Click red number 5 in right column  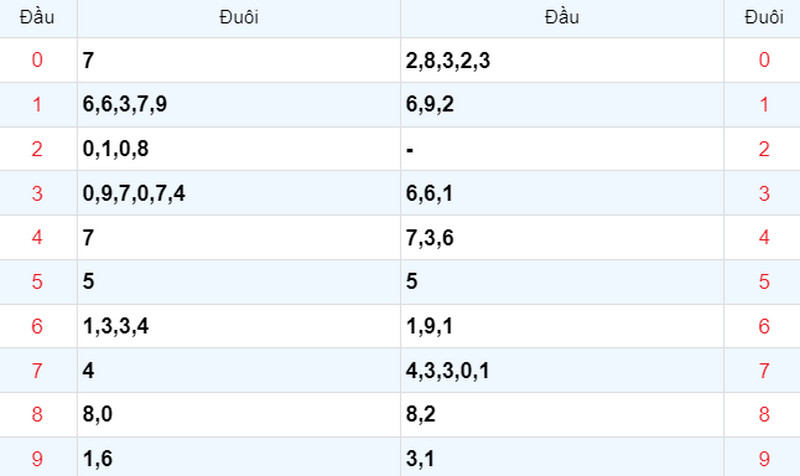[x=764, y=282]
